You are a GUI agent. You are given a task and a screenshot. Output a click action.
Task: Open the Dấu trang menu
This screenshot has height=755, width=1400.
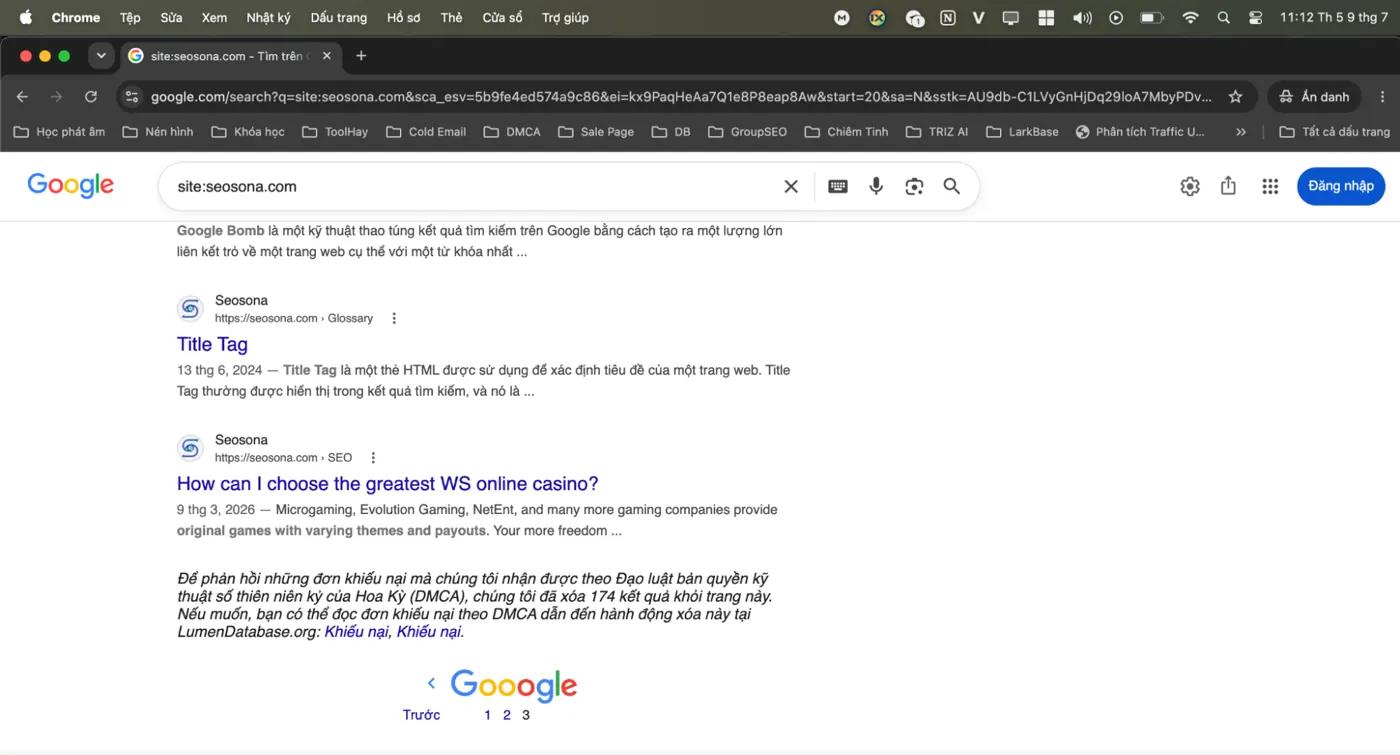[339, 17]
